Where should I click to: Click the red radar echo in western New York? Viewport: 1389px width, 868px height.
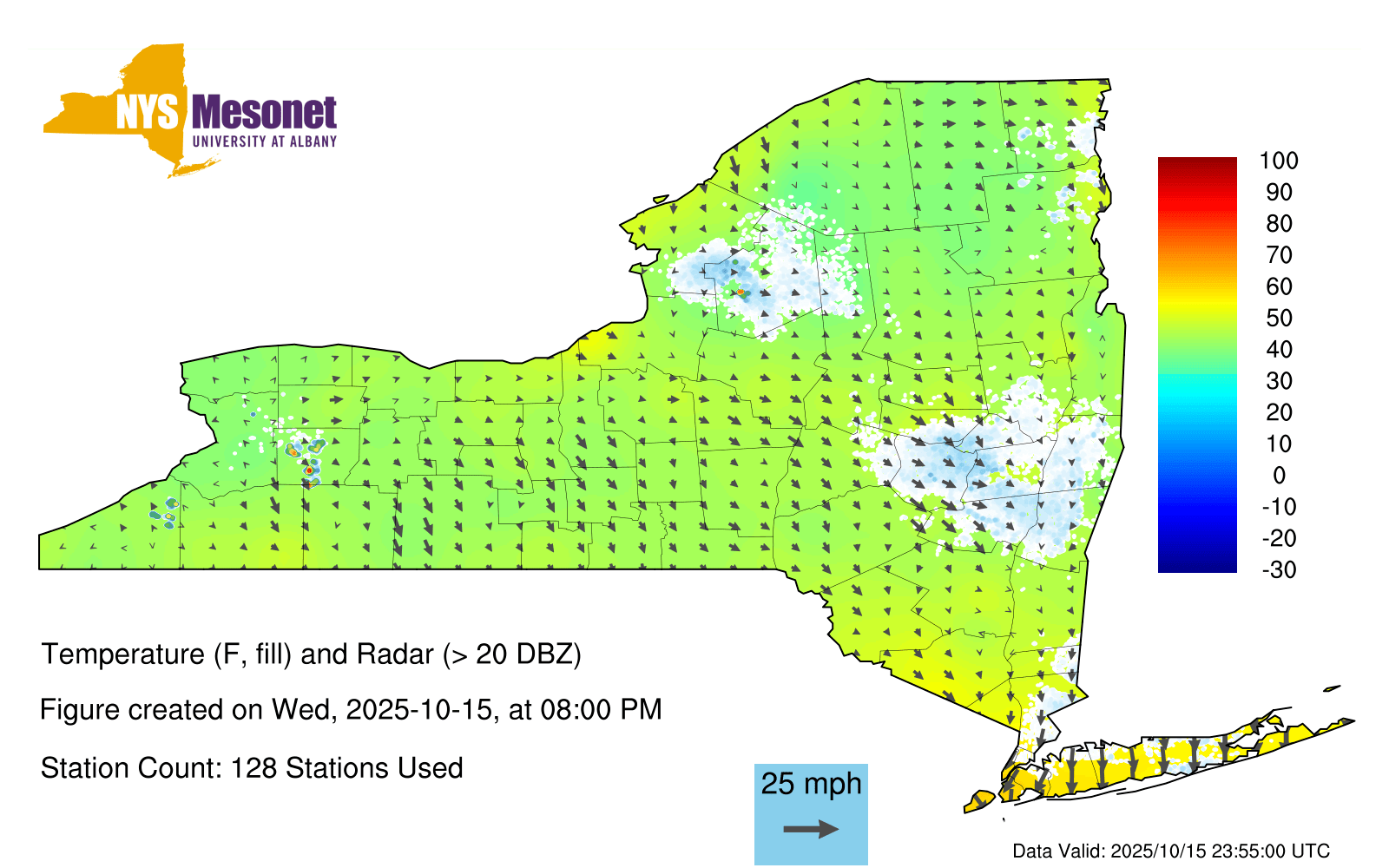(309, 470)
